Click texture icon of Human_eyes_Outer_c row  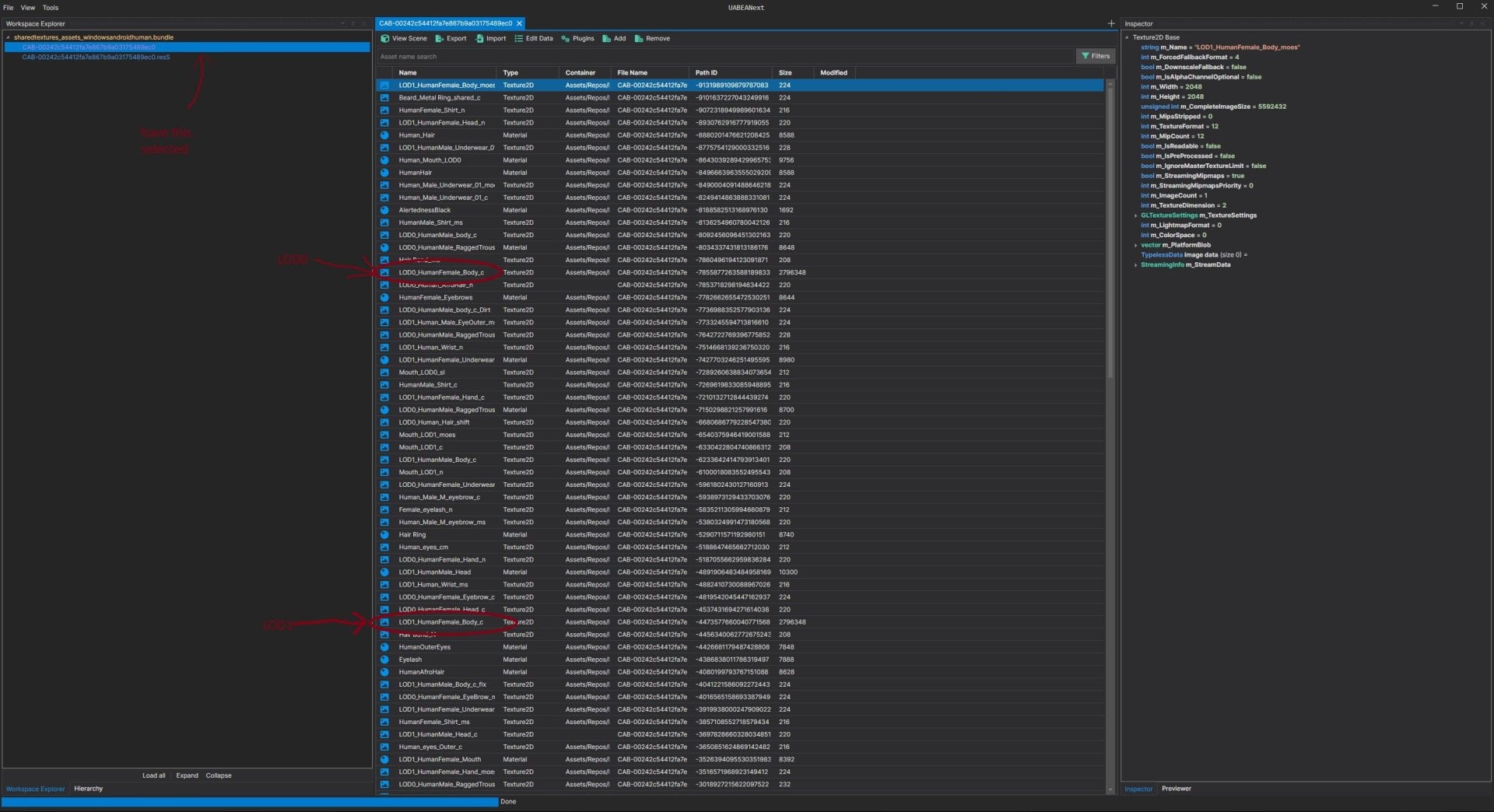click(x=384, y=747)
